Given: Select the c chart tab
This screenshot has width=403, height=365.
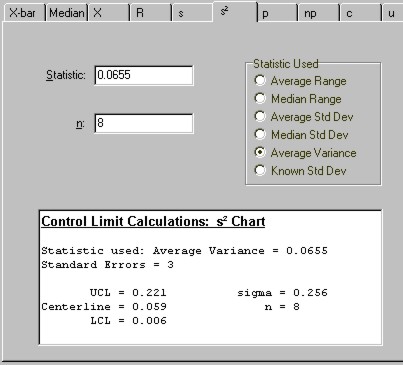Looking at the screenshot, I should click(361, 13).
